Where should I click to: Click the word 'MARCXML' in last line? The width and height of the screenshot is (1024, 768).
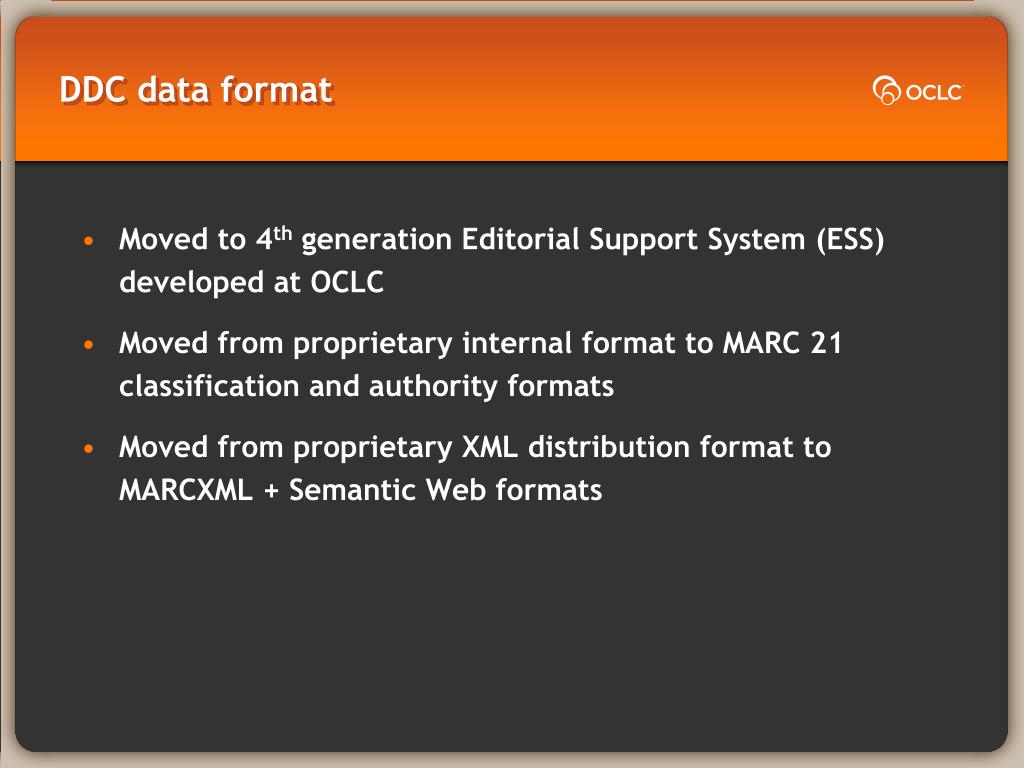pos(186,490)
